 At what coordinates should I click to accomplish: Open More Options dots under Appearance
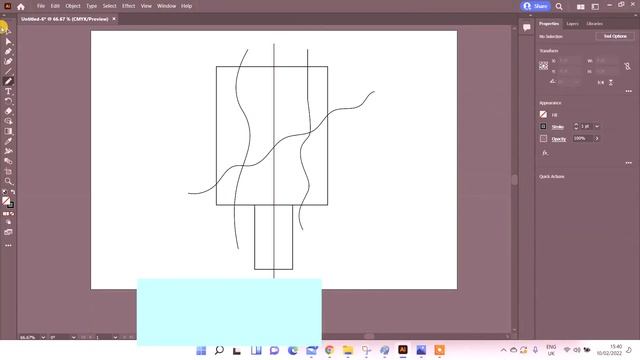coord(629,163)
